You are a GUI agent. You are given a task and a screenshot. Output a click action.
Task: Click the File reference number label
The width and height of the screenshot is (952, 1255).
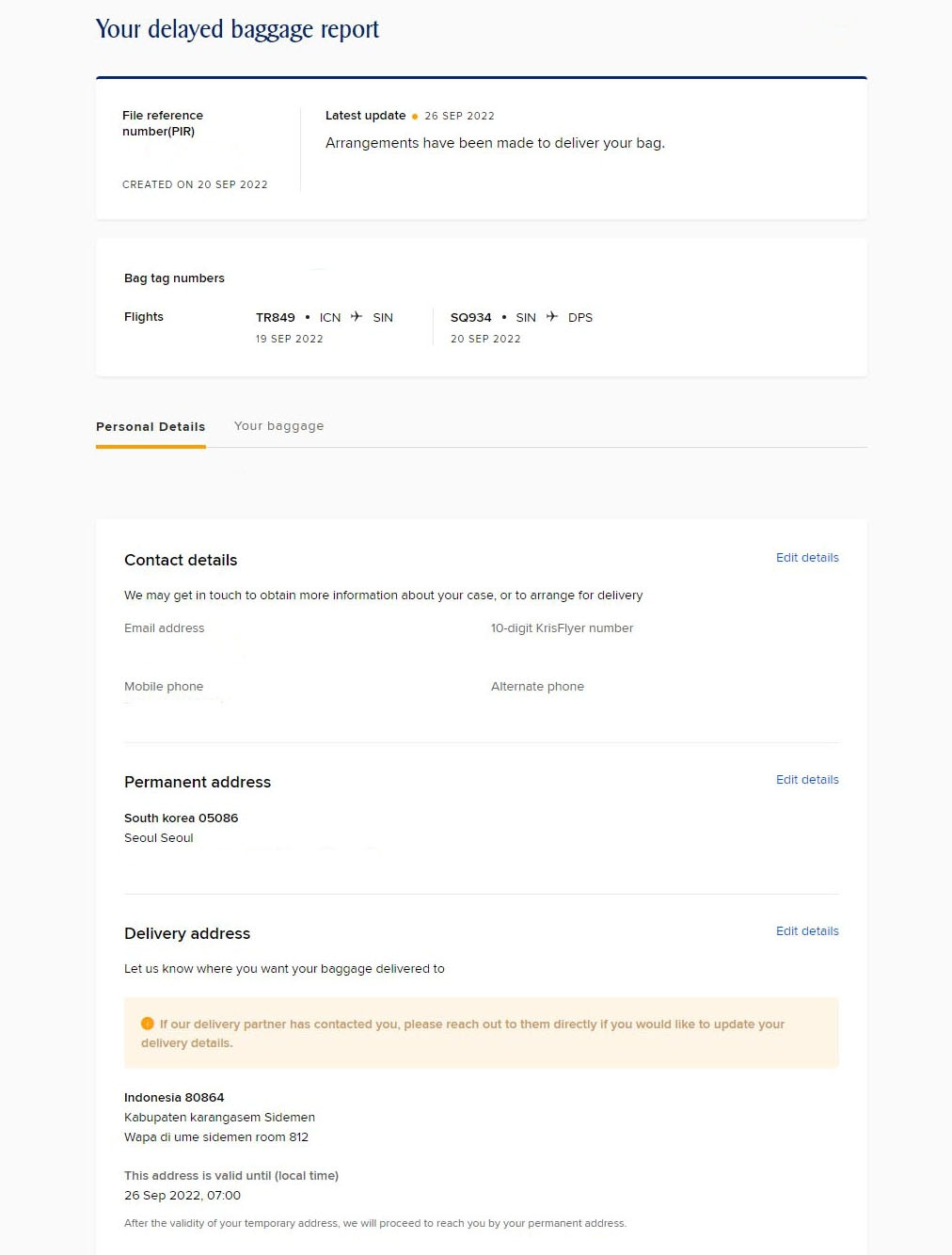click(162, 122)
